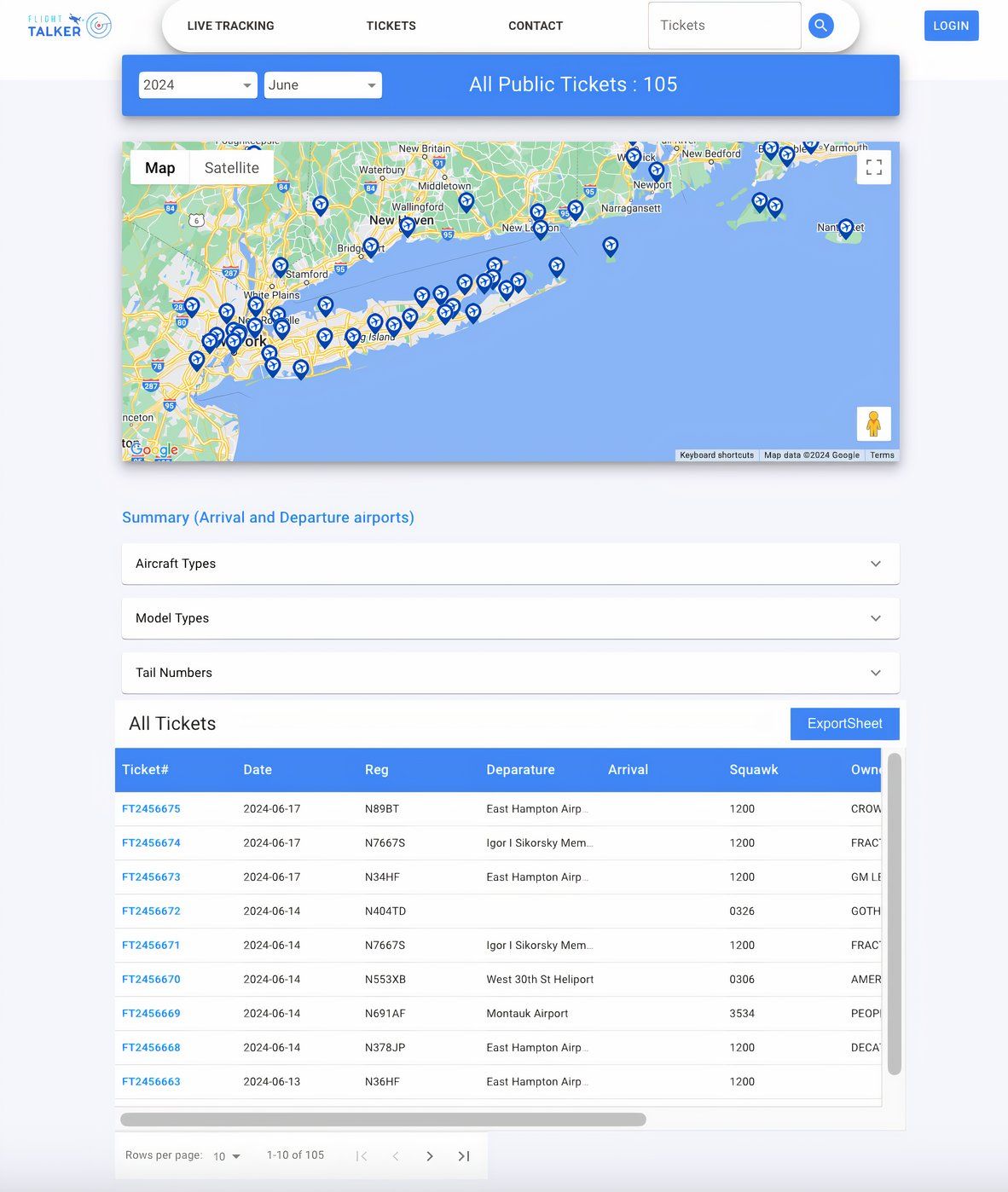1008x1192 pixels.
Task: Open the 2024 year dropdown
Action: click(x=198, y=85)
